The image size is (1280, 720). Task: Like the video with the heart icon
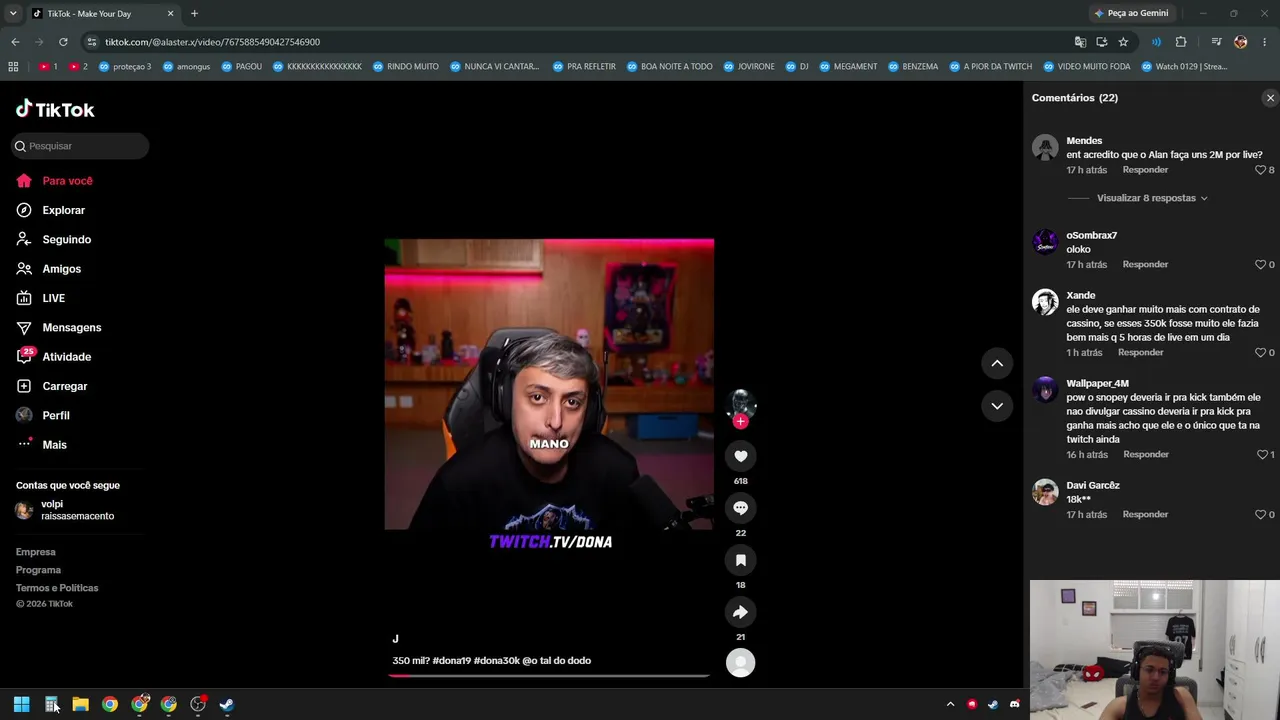740,456
